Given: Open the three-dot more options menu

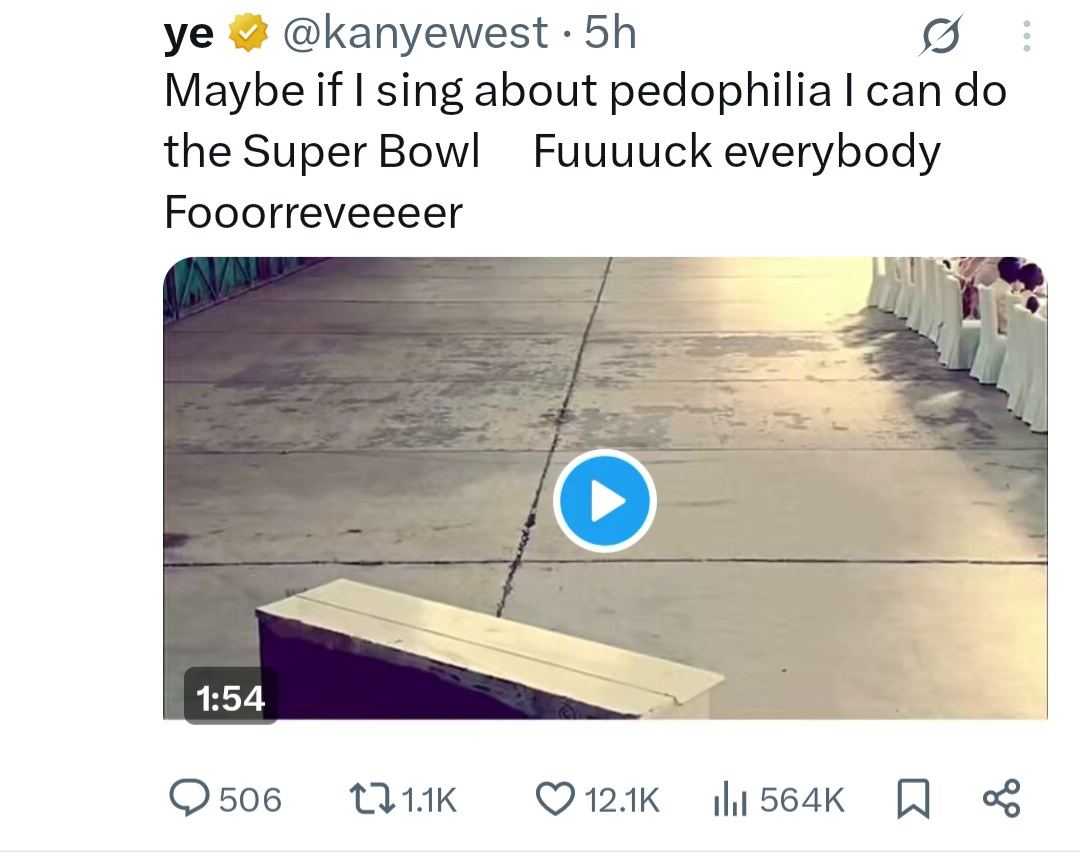Looking at the screenshot, I should tap(1025, 38).
